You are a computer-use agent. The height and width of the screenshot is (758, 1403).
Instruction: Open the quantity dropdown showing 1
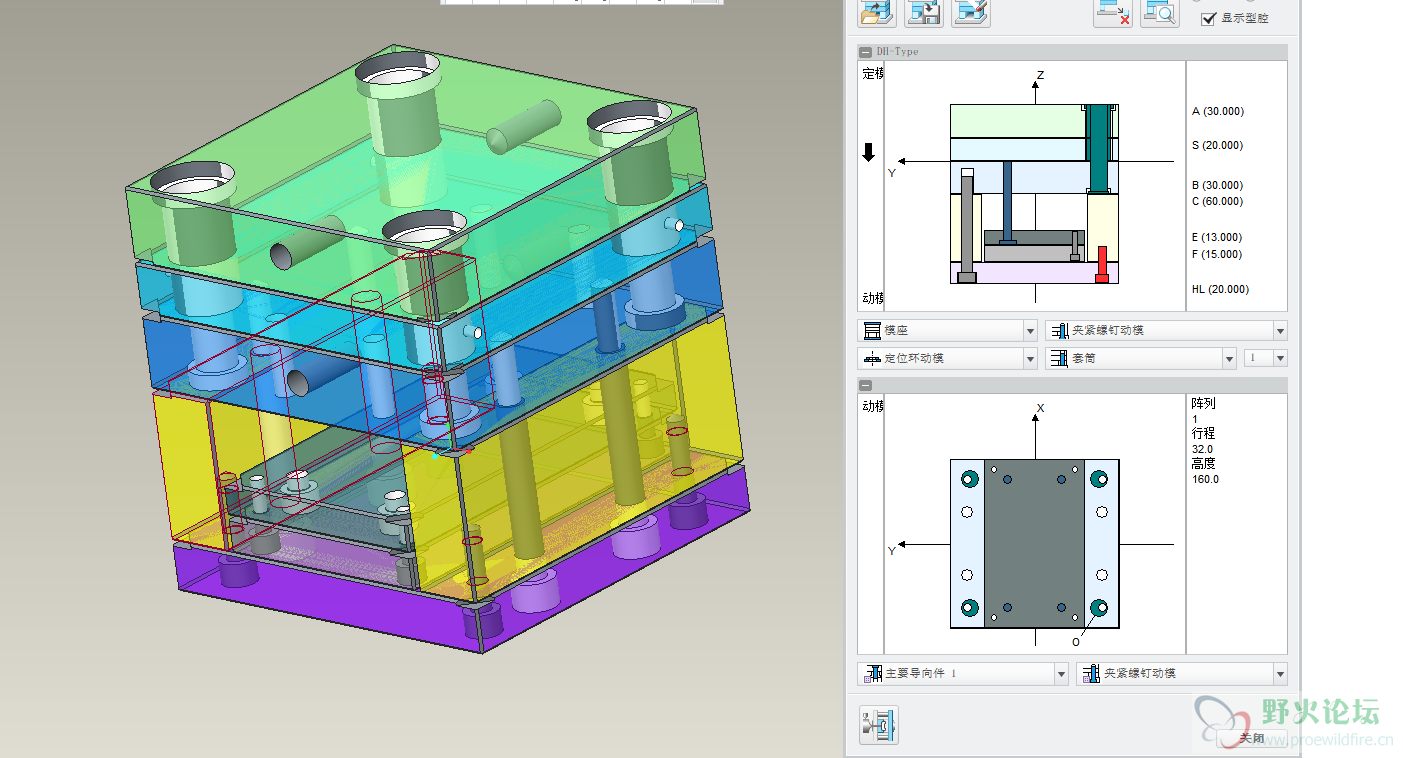[1265, 358]
